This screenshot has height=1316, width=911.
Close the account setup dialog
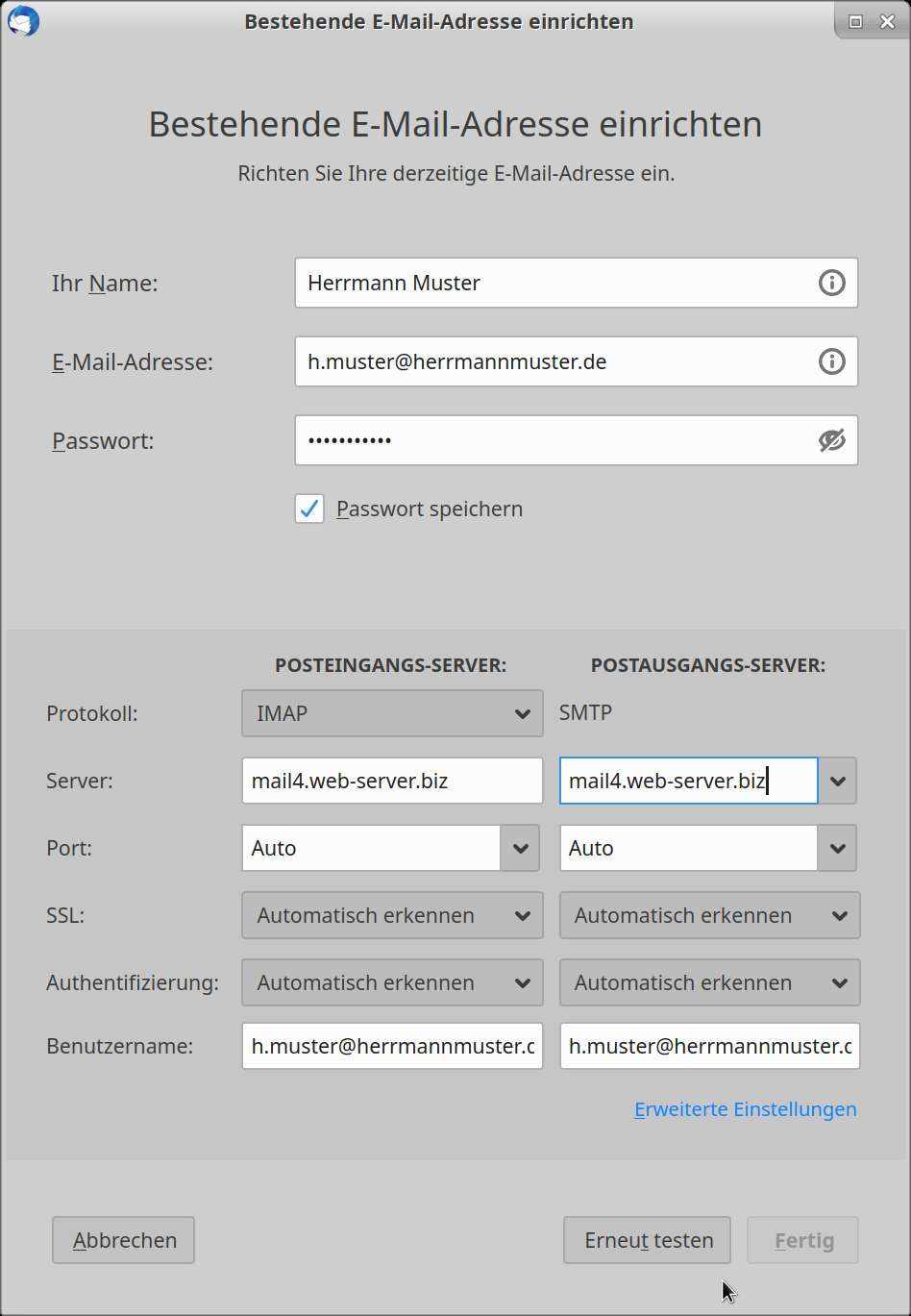tap(887, 21)
